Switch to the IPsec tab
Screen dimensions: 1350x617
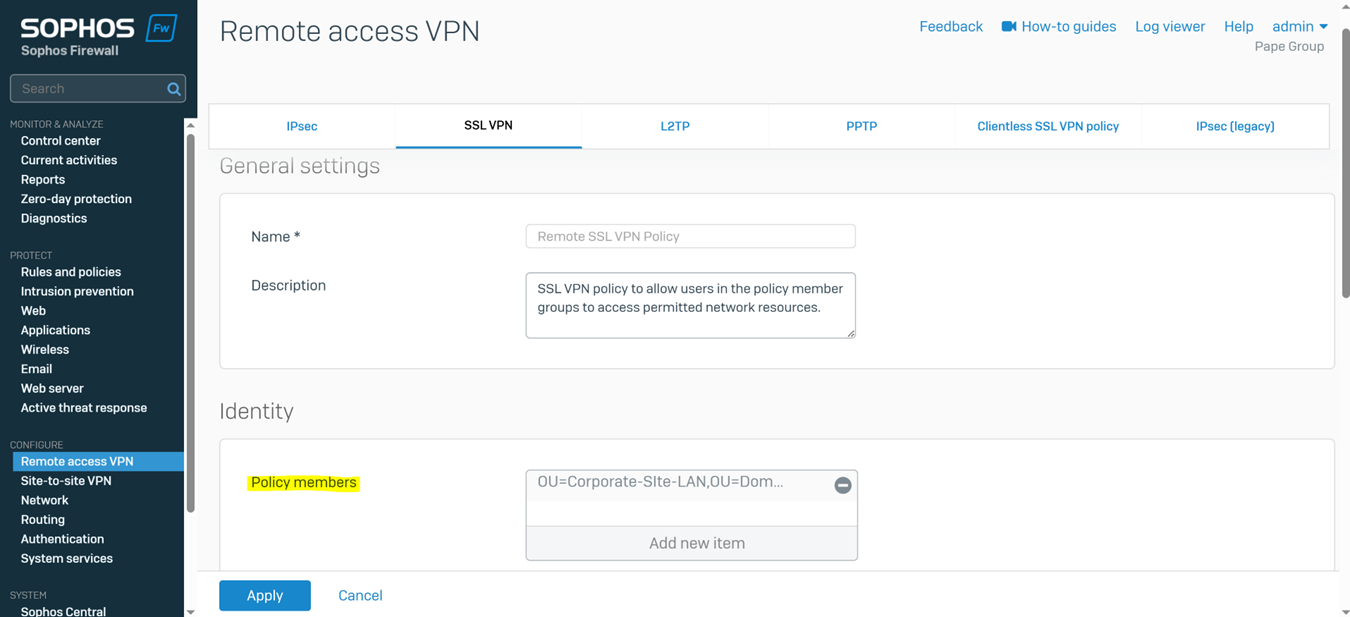pos(302,126)
